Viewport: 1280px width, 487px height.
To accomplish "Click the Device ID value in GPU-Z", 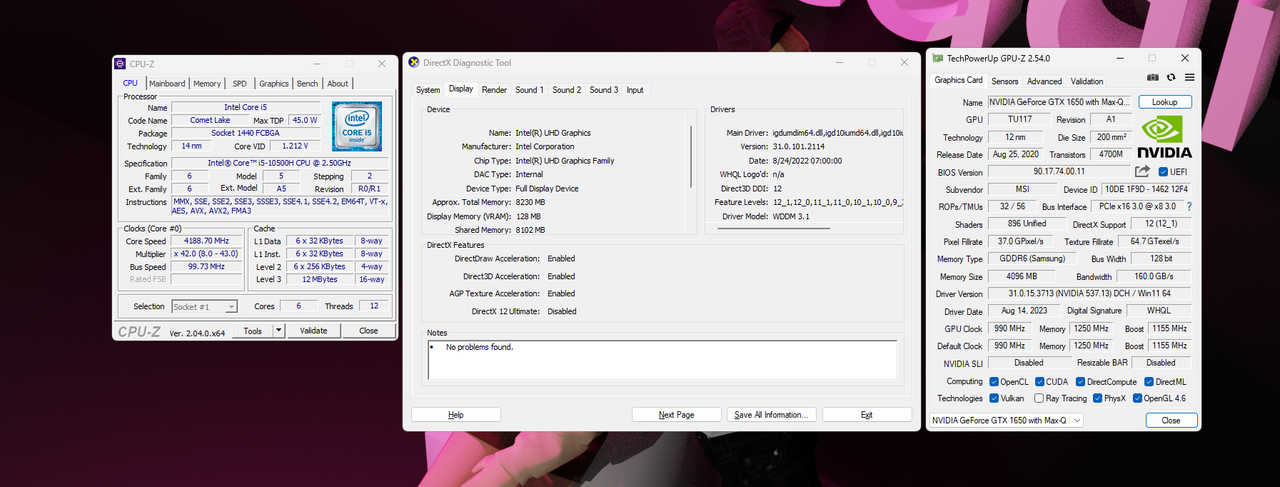I will coord(1148,189).
